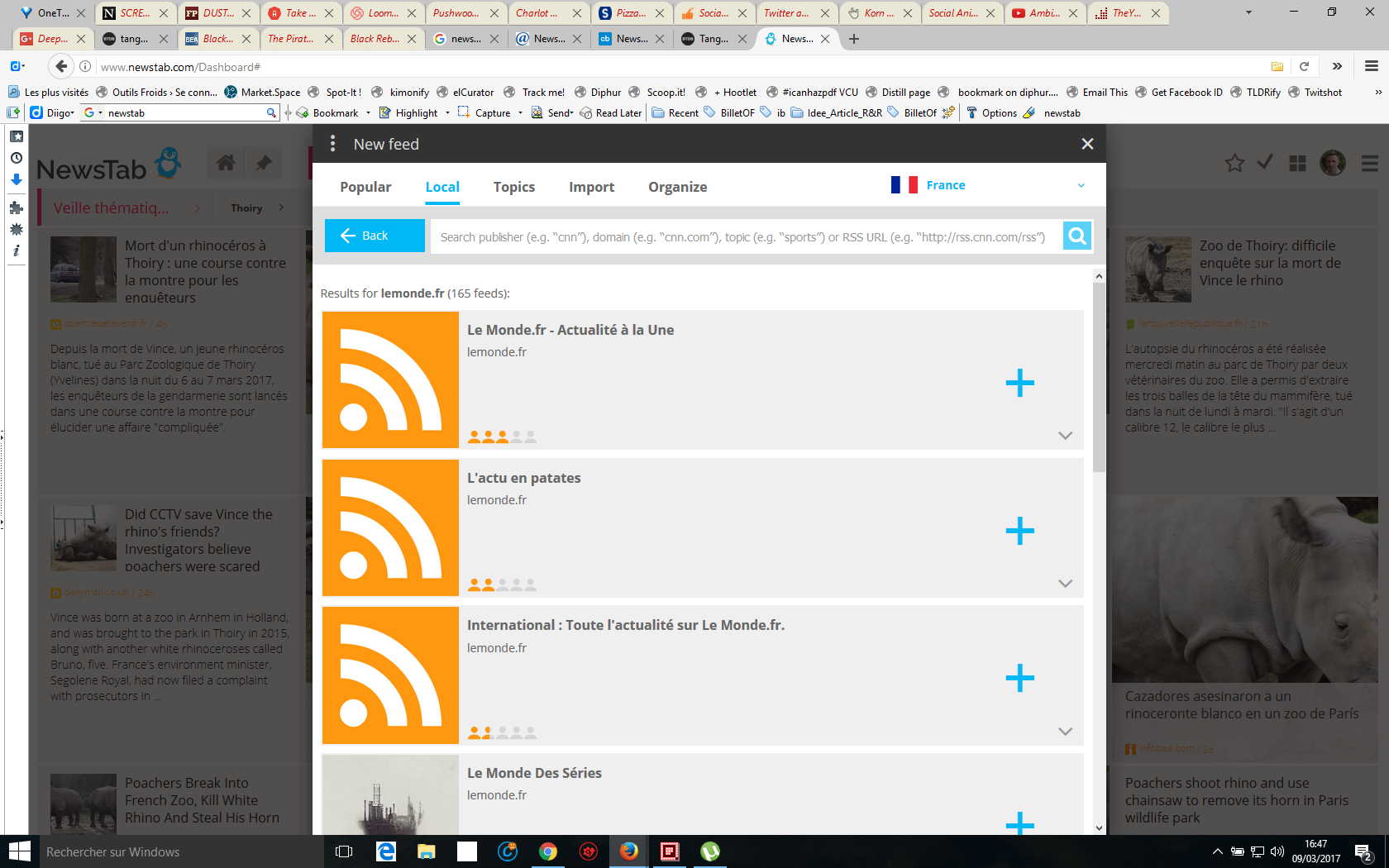Open the NewsTab user avatar
Screen dimensions: 1389x868
pyautogui.click(x=1333, y=163)
